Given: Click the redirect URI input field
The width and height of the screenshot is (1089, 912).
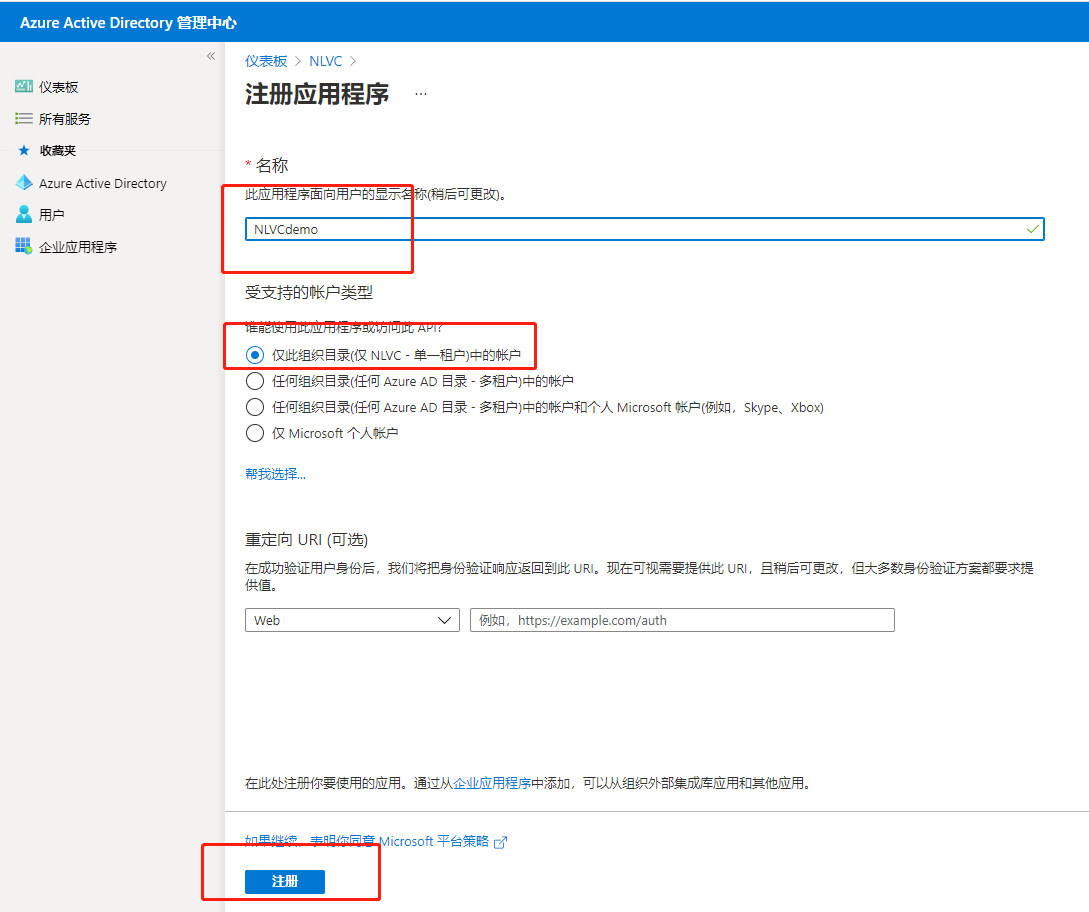Looking at the screenshot, I should pyautogui.click(x=682, y=620).
